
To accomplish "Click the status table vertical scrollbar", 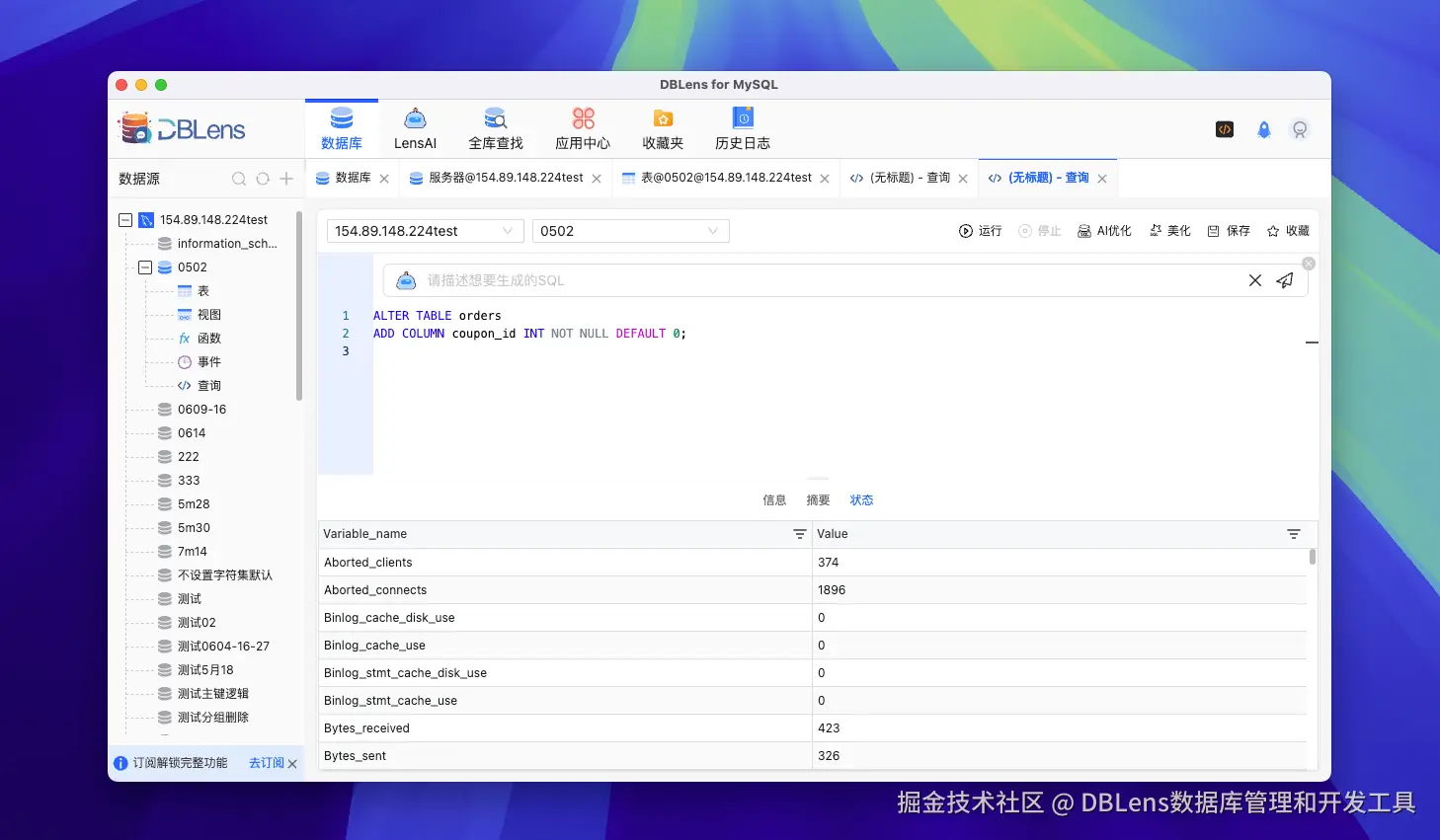I will coord(1313,558).
